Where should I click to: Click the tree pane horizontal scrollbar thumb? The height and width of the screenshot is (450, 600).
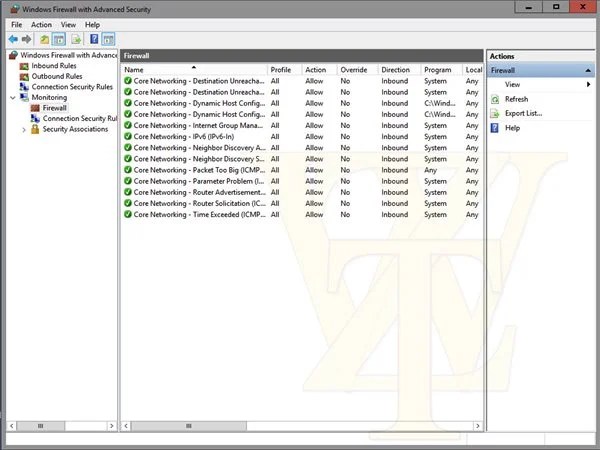coord(41,426)
